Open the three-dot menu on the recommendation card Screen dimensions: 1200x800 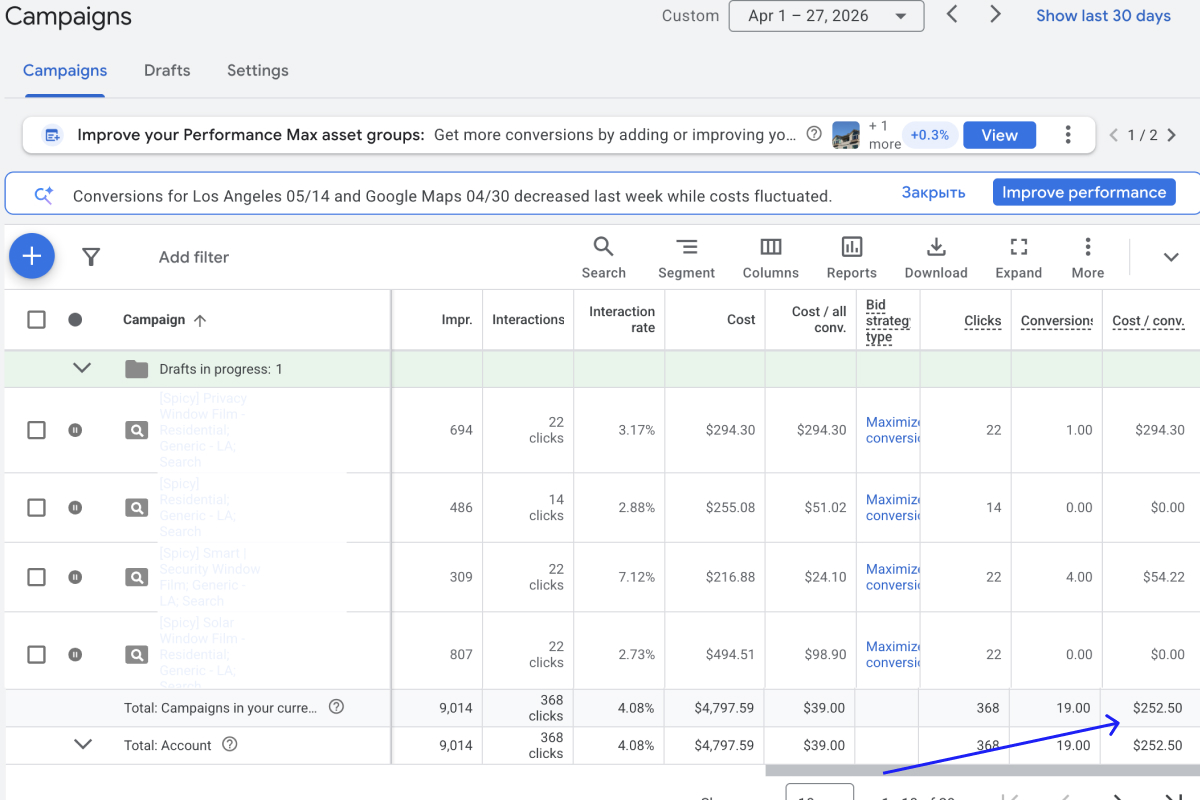click(x=1068, y=135)
